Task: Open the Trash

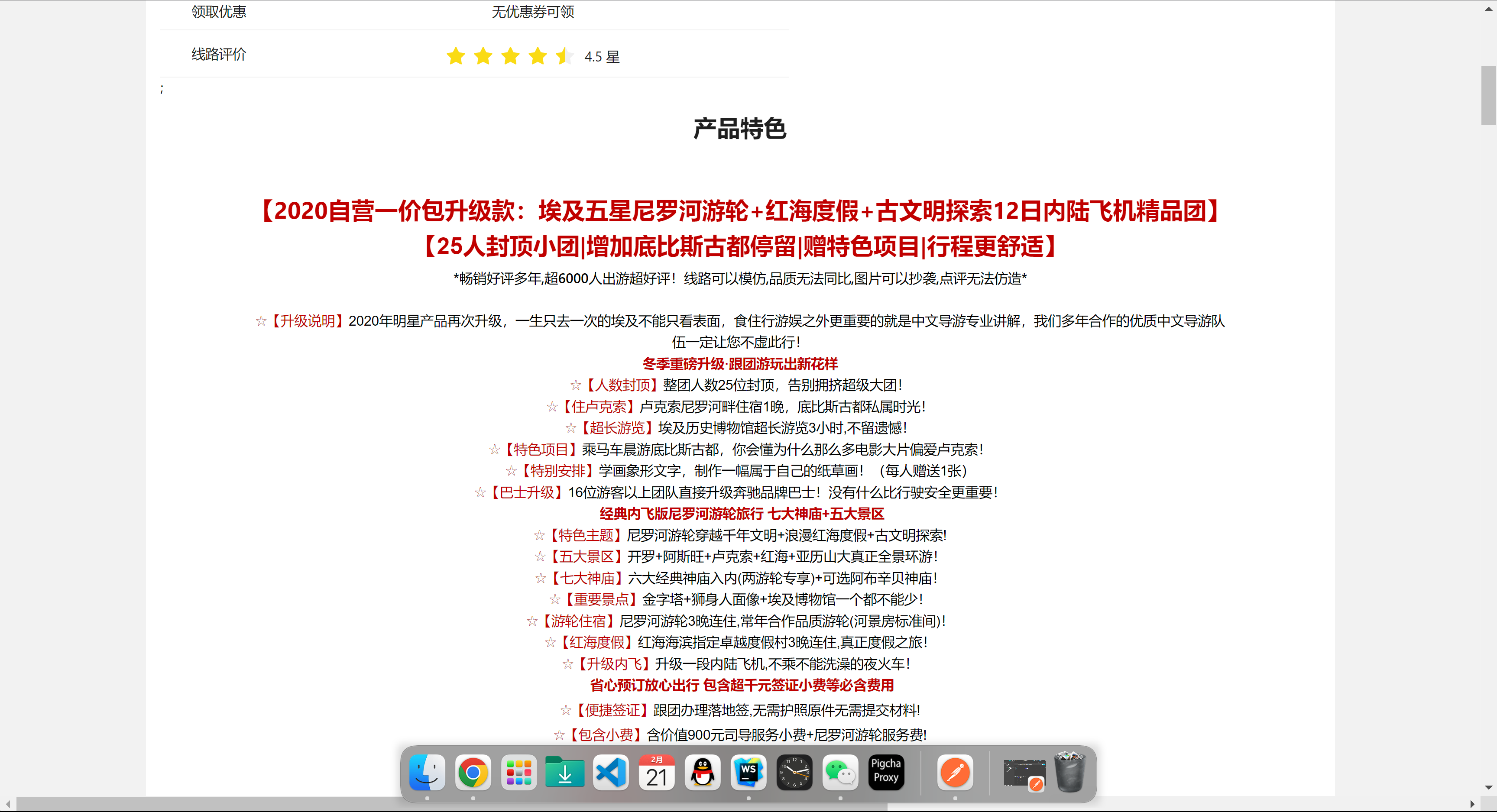Action: point(1069,773)
